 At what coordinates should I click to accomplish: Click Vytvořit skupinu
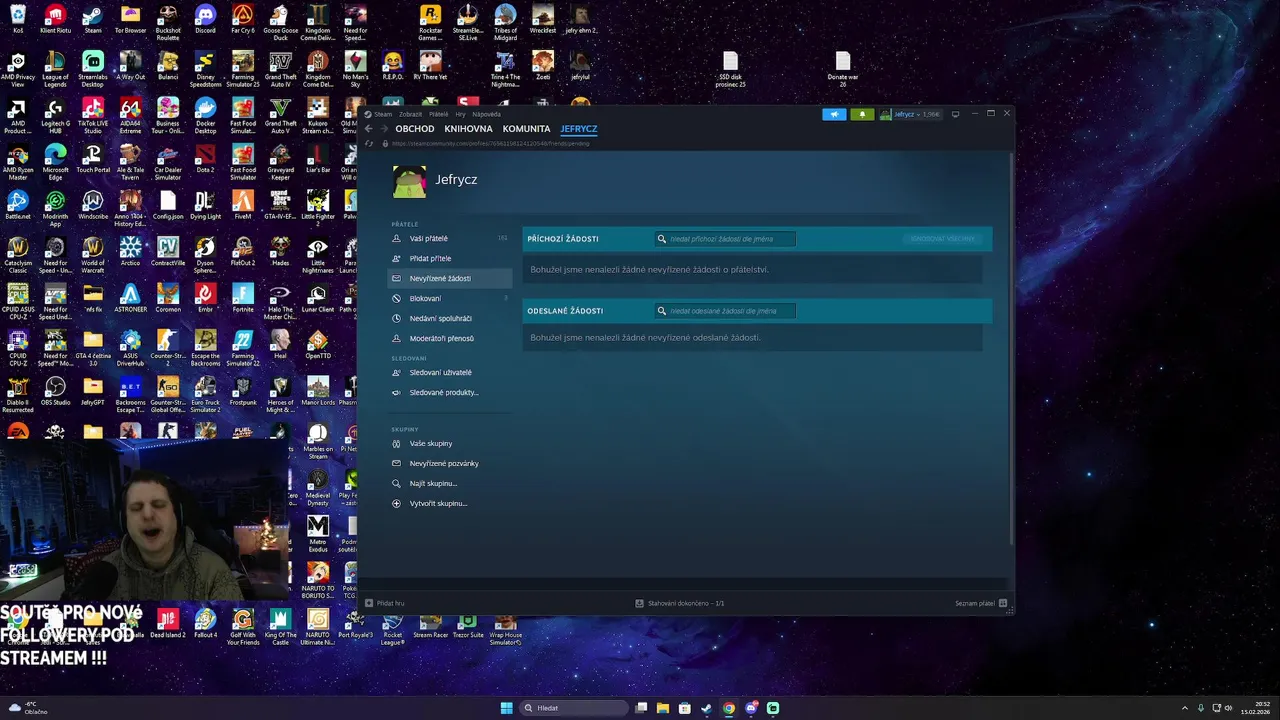coord(449,503)
